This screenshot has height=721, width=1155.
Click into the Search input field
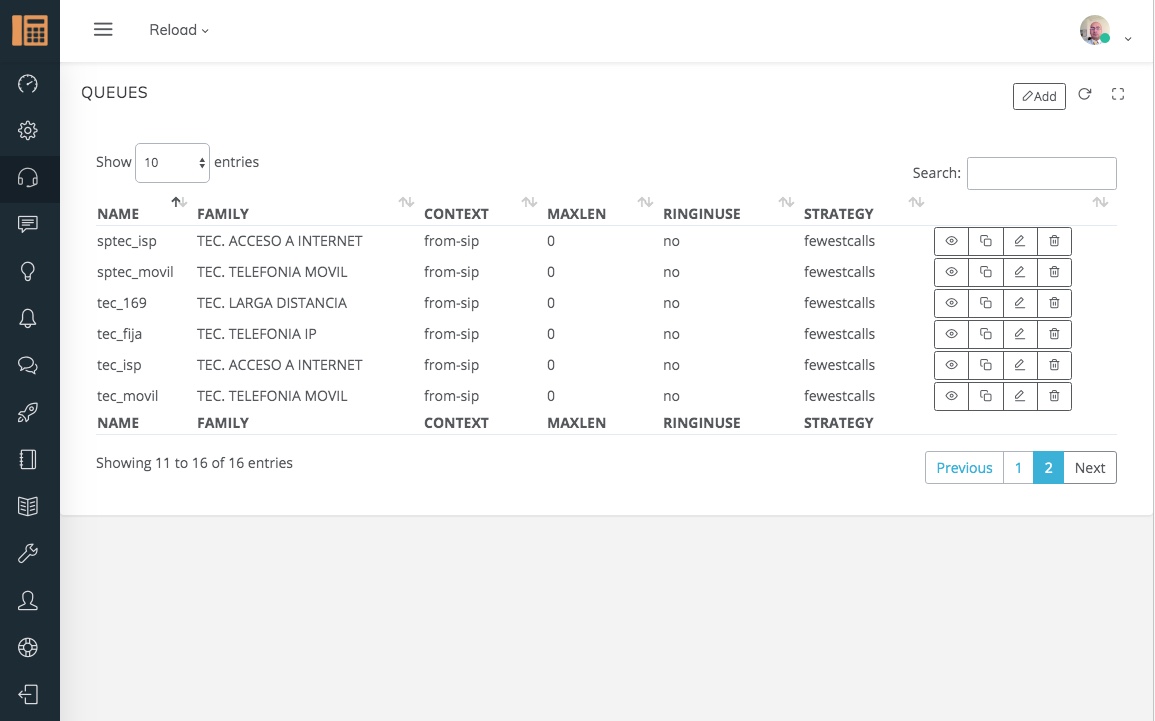(1041, 173)
